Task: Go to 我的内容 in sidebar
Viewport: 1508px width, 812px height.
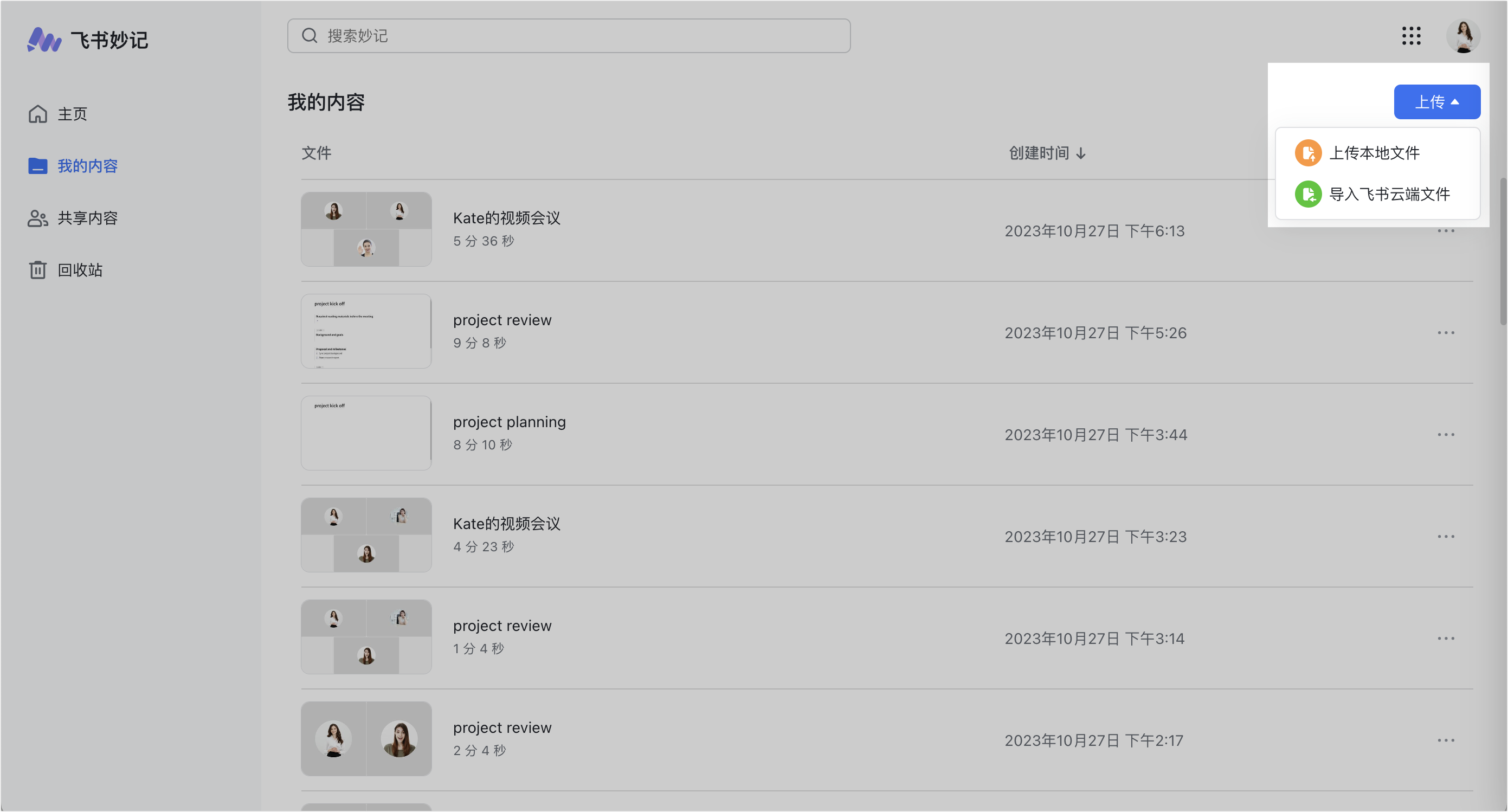Action: pos(87,166)
